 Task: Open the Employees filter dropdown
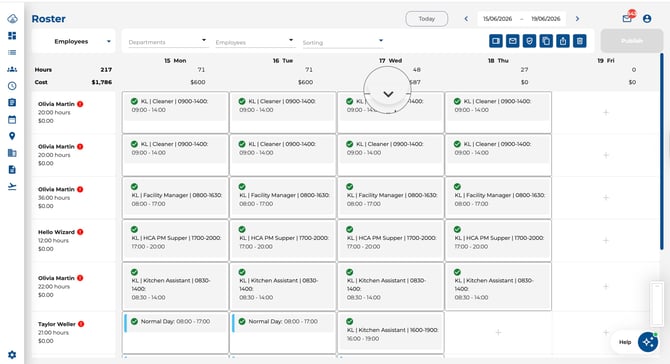[x=255, y=42]
